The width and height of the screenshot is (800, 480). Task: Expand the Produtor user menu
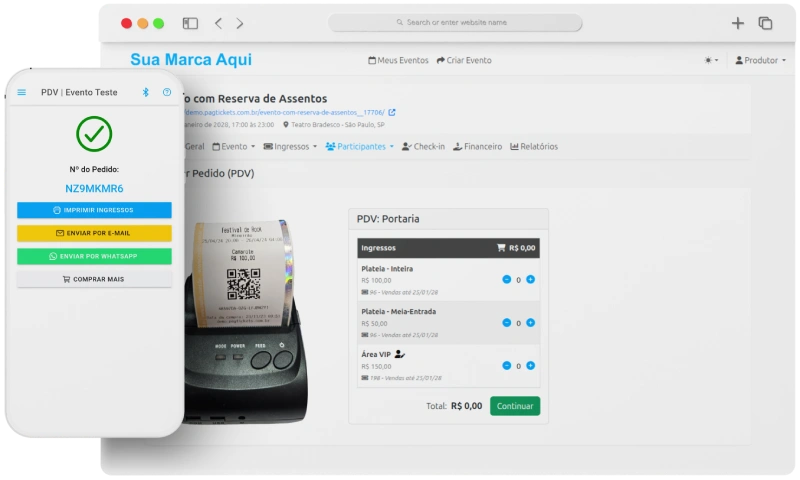click(760, 60)
